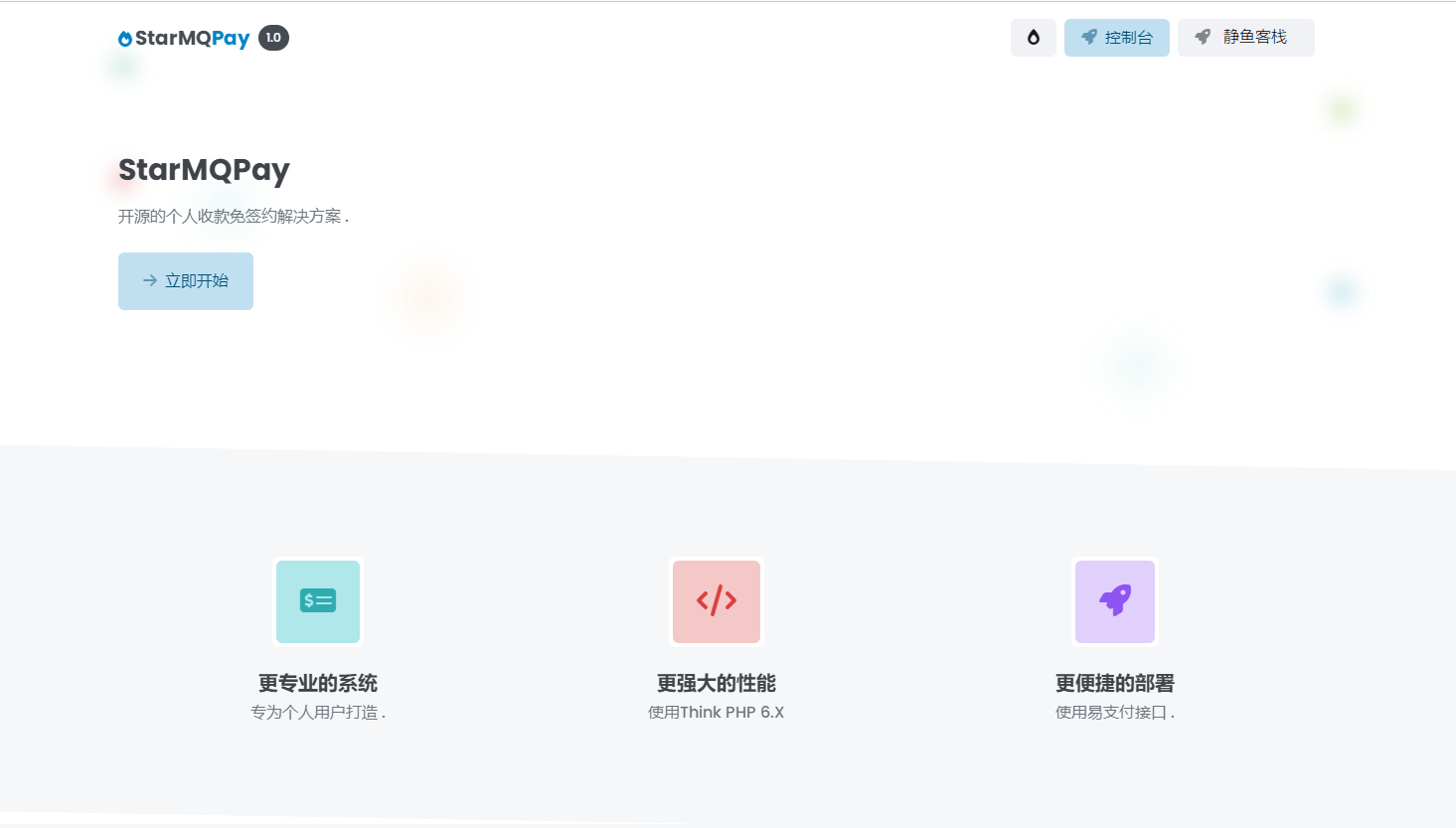The height and width of the screenshot is (828, 1456).
Task: Toggle theme with the droplet icon button
Action: pos(1033,38)
